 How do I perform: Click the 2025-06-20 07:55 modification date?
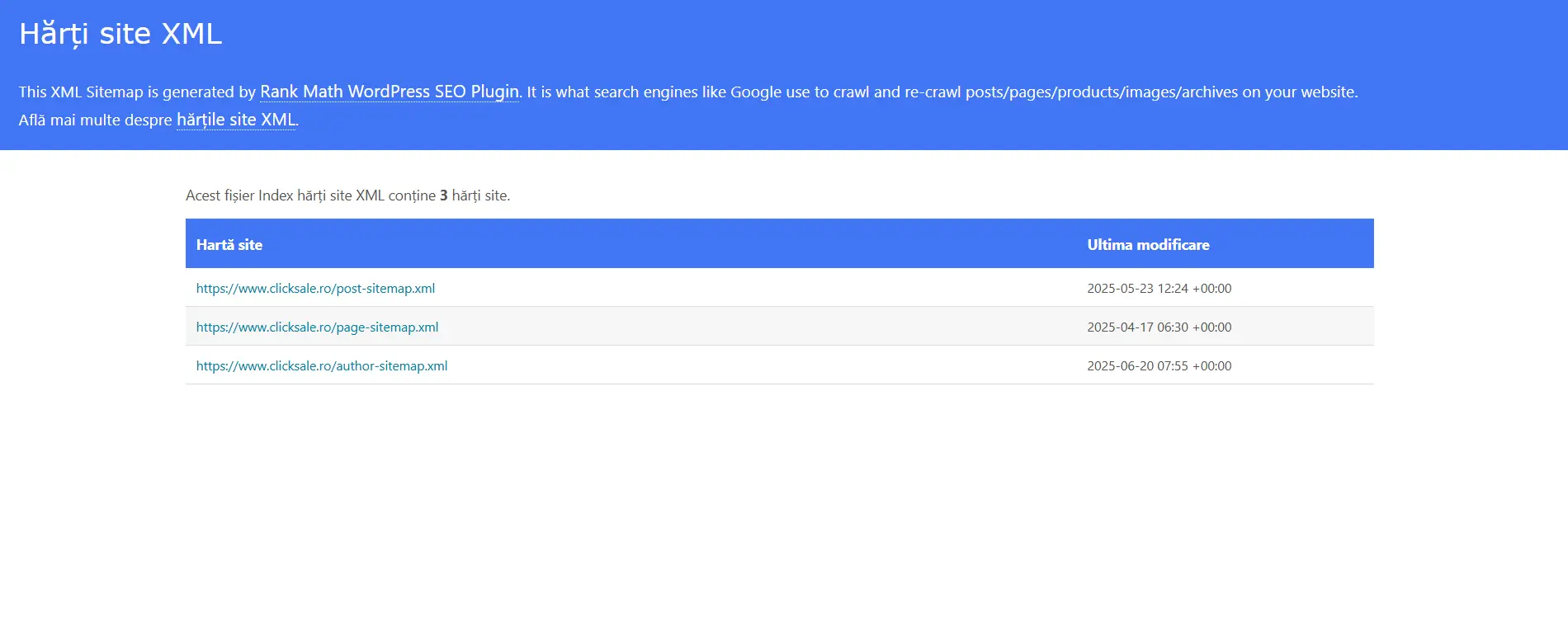(x=1159, y=366)
